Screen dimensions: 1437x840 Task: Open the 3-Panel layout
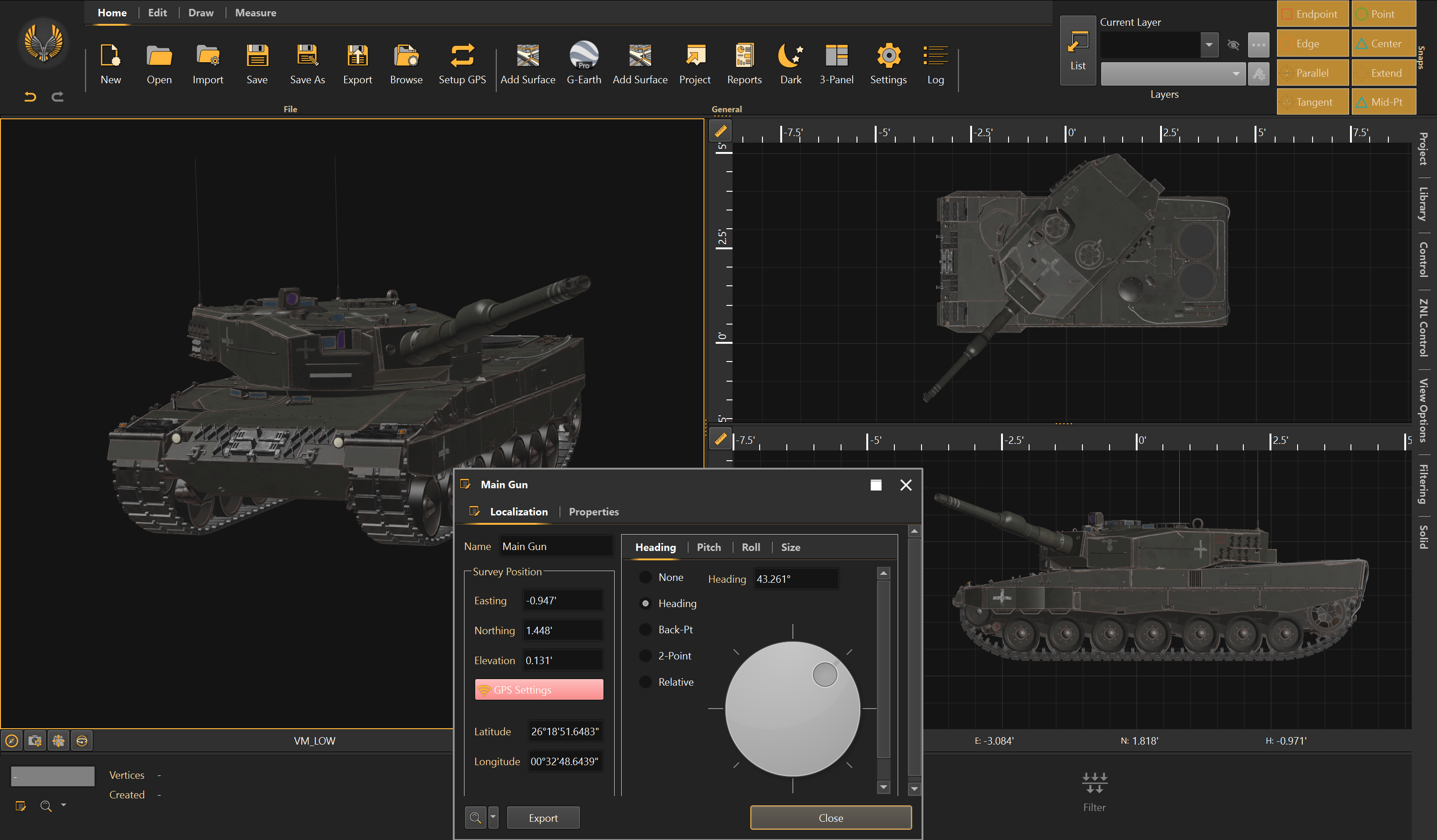pos(836,56)
